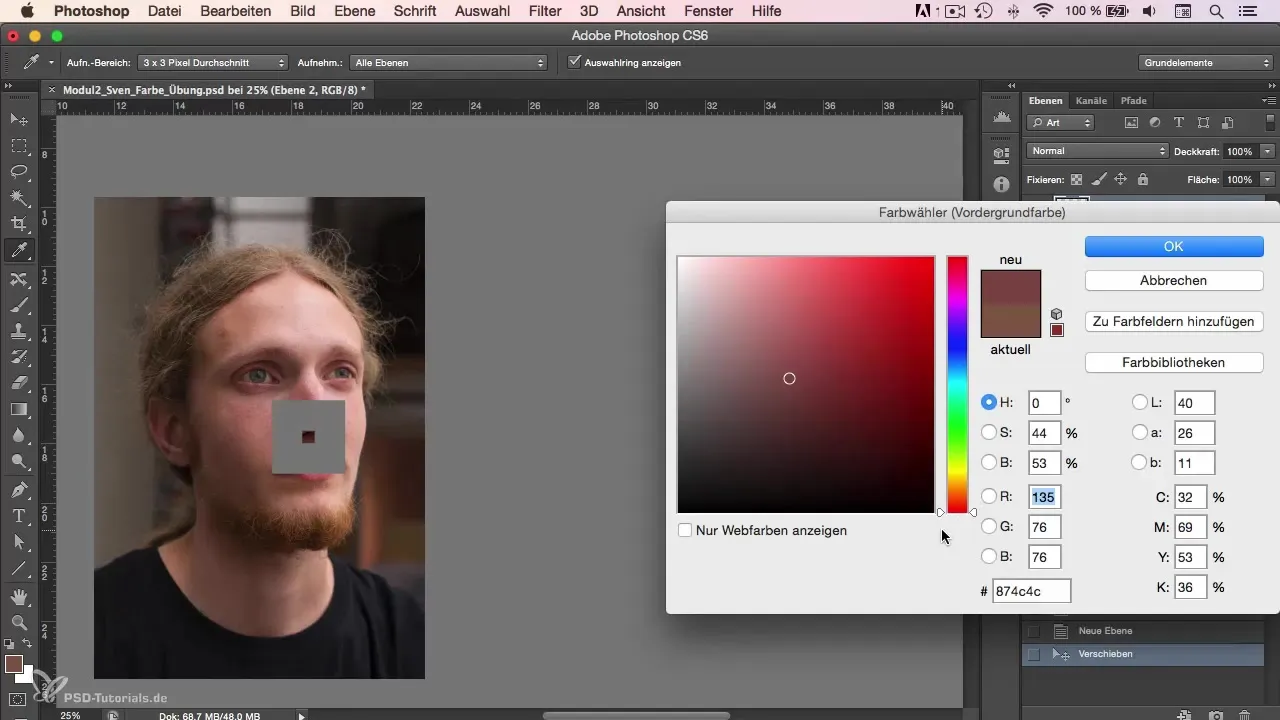Open the Art layer filter dropdown
The image size is (1280, 720).
pyautogui.click(x=1060, y=123)
